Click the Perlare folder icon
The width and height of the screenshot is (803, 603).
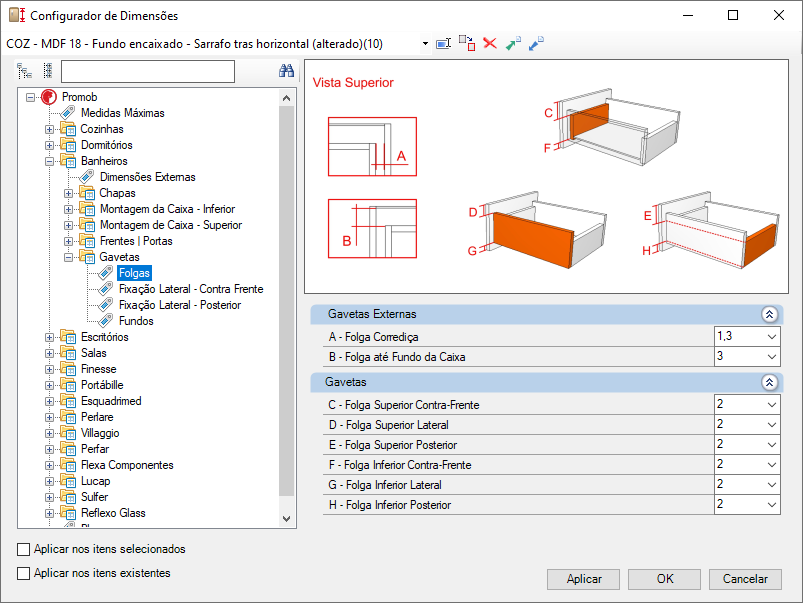click(68, 417)
